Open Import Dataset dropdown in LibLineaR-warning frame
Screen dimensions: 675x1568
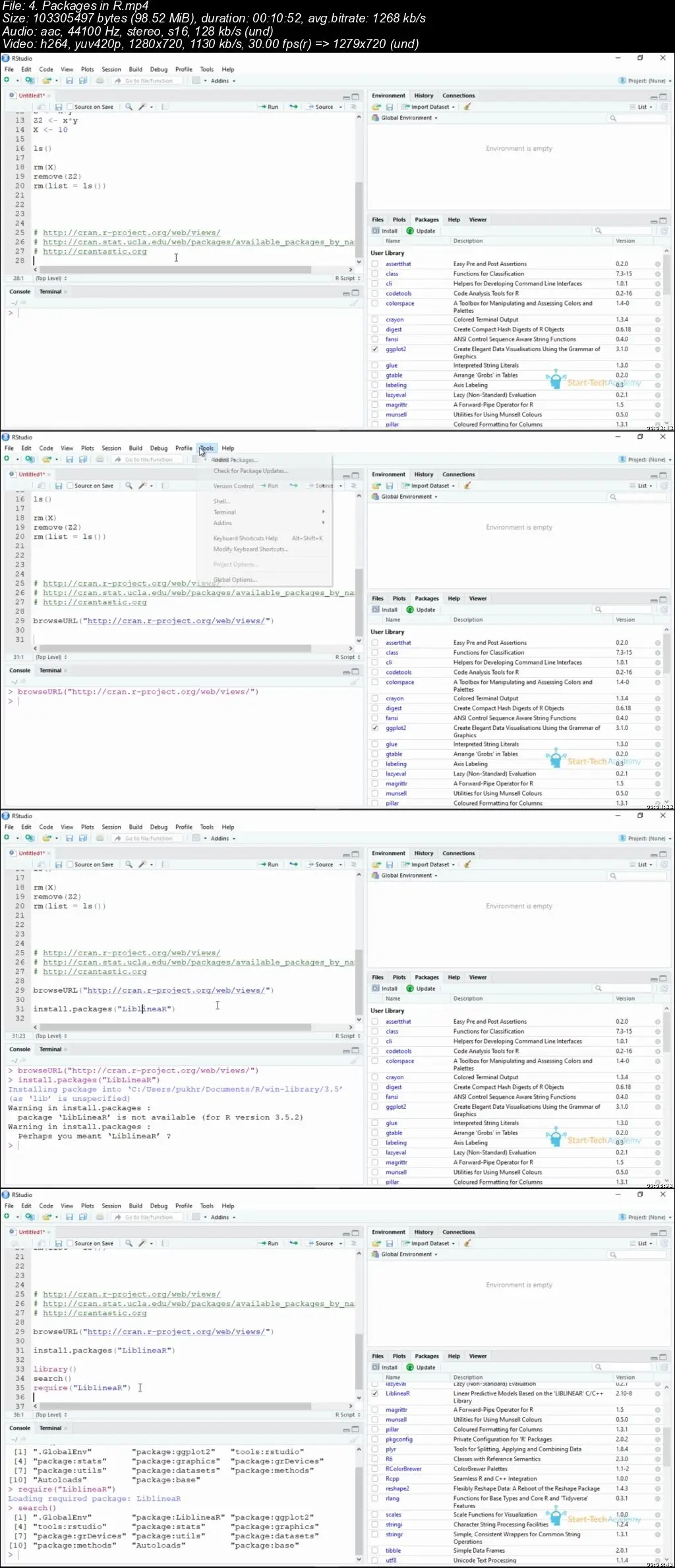(x=428, y=864)
